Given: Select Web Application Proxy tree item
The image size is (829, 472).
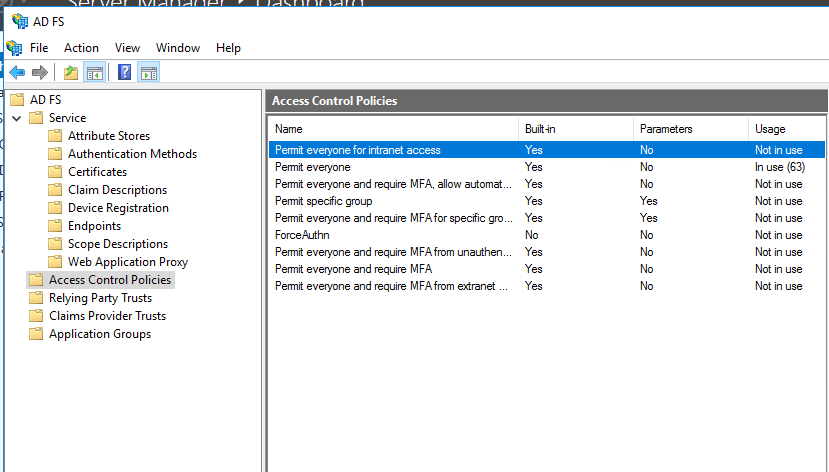Looking at the screenshot, I should click(x=128, y=262).
